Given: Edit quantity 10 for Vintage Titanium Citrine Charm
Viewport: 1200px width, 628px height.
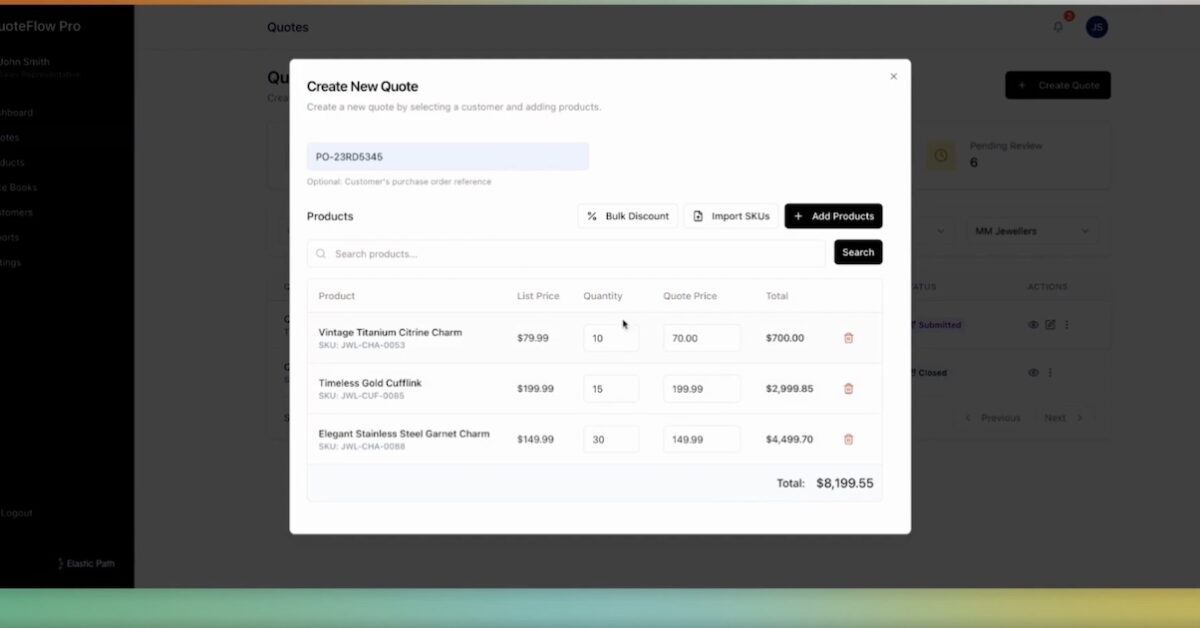Looking at the screenshot, I should pos(611,338).
